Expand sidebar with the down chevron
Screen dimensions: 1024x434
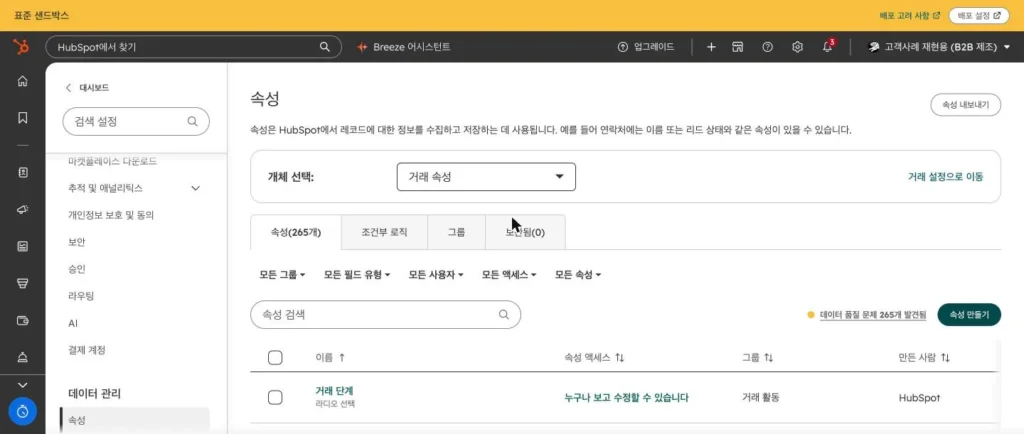(x=23, y=386)
